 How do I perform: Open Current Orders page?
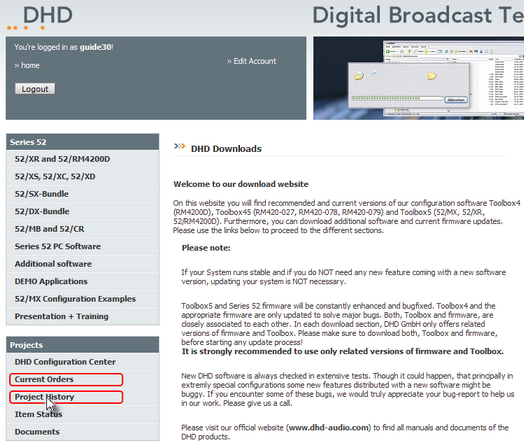click(x=83, y=379)
